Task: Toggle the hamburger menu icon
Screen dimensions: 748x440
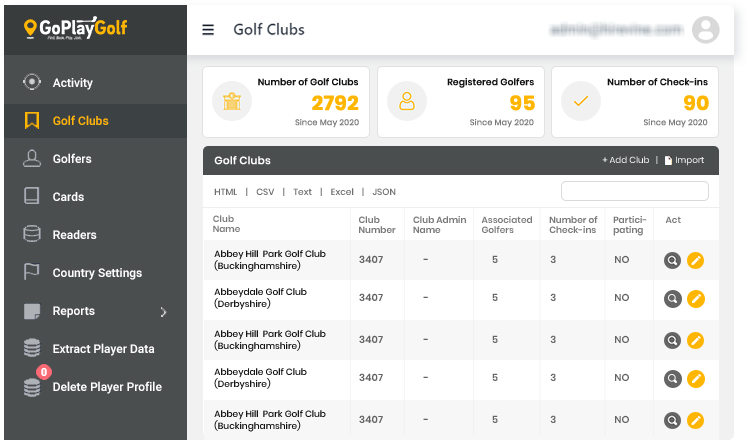Action: pos(208,30)
